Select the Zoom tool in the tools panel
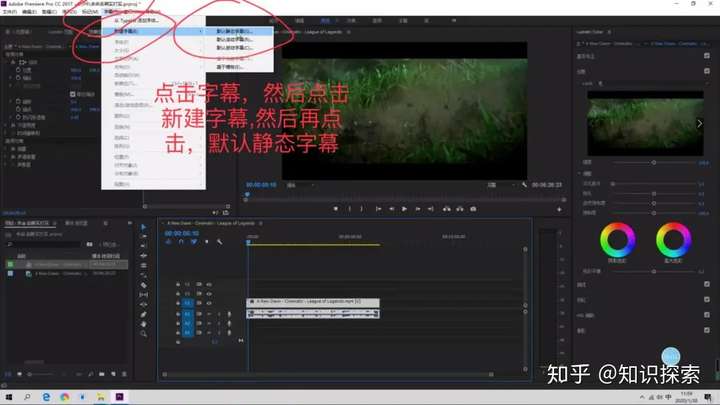 pyautogui.click(x=143, y=334)
